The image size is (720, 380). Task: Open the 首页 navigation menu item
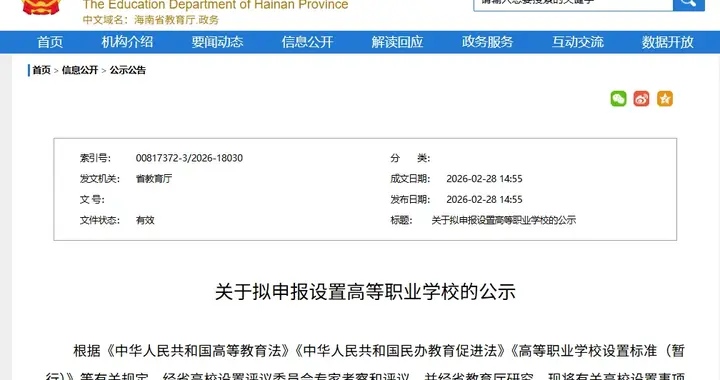point(50,42)
